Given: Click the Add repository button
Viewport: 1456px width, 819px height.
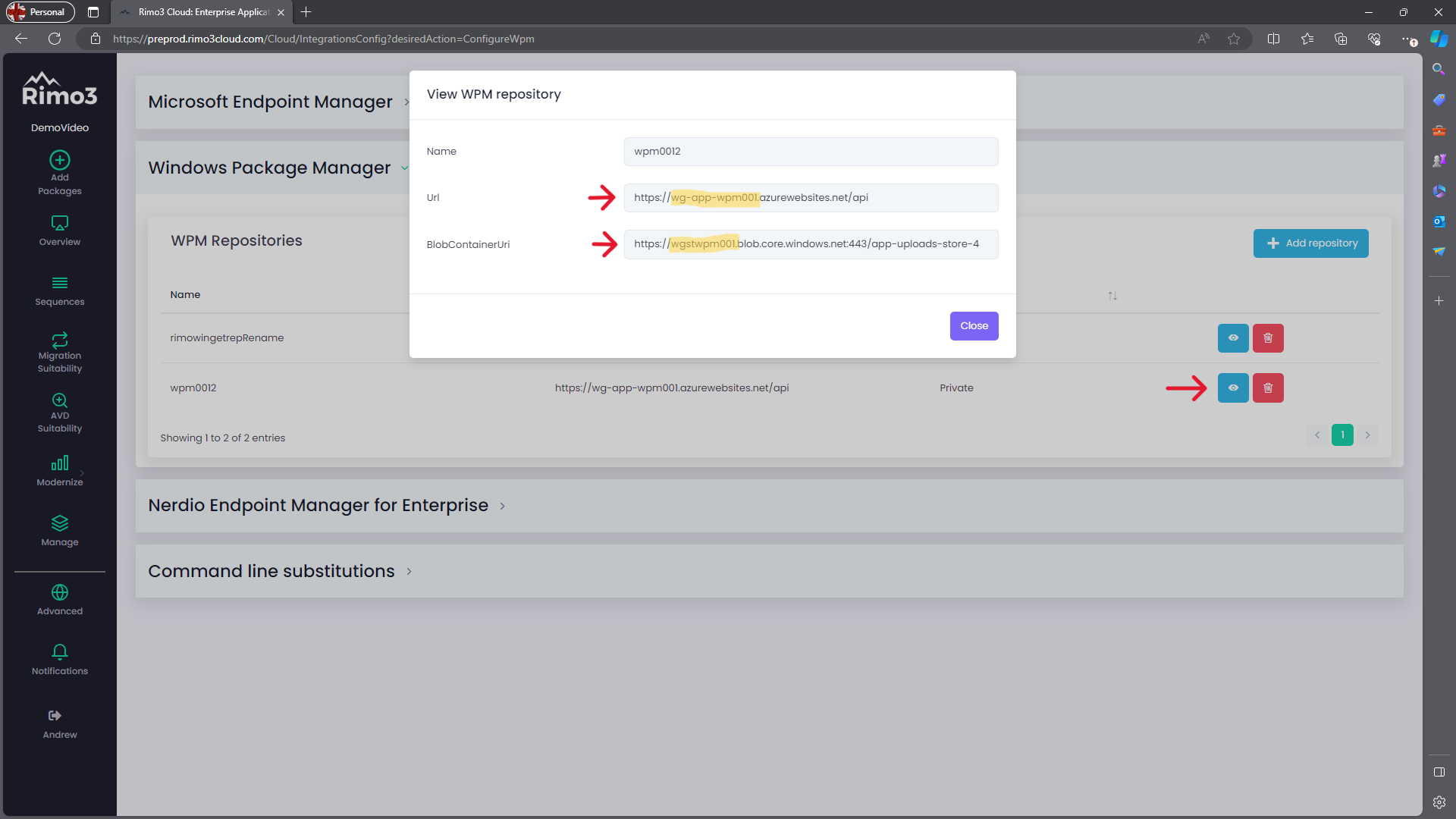Looking at the screenshot, I should (1311, 243).
